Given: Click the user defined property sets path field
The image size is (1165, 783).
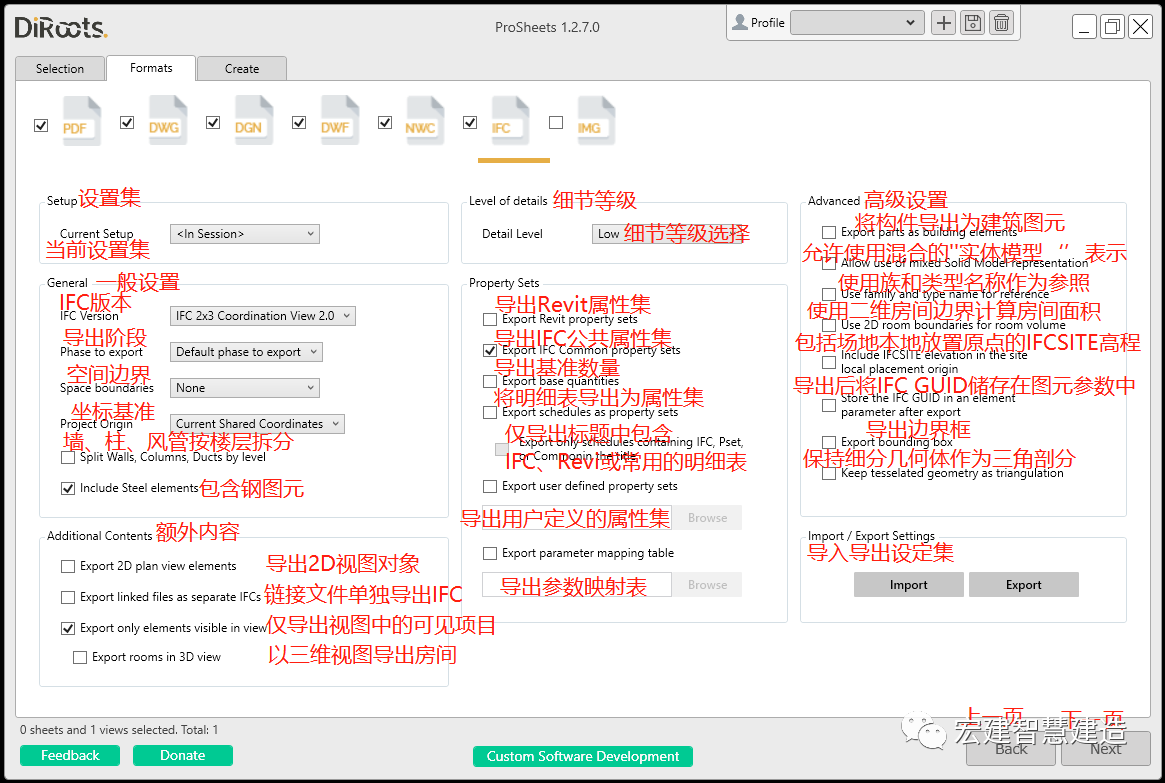Looking at the screenshot, I should [x=577, y=518].
